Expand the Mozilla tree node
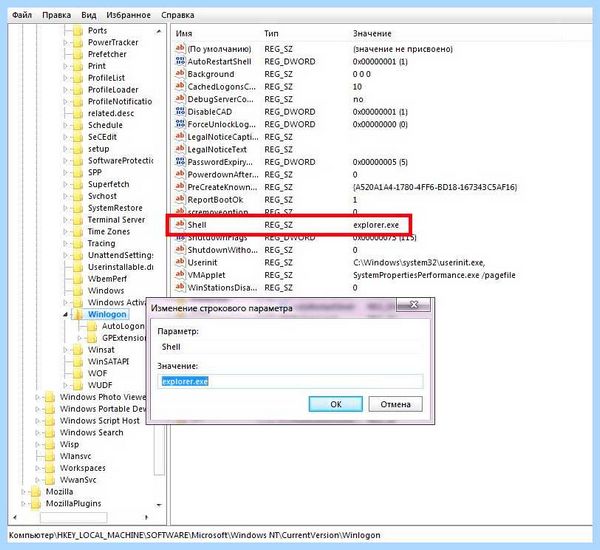Image resolution: width=600 pixels, height=550 pixels. point(23,491)
